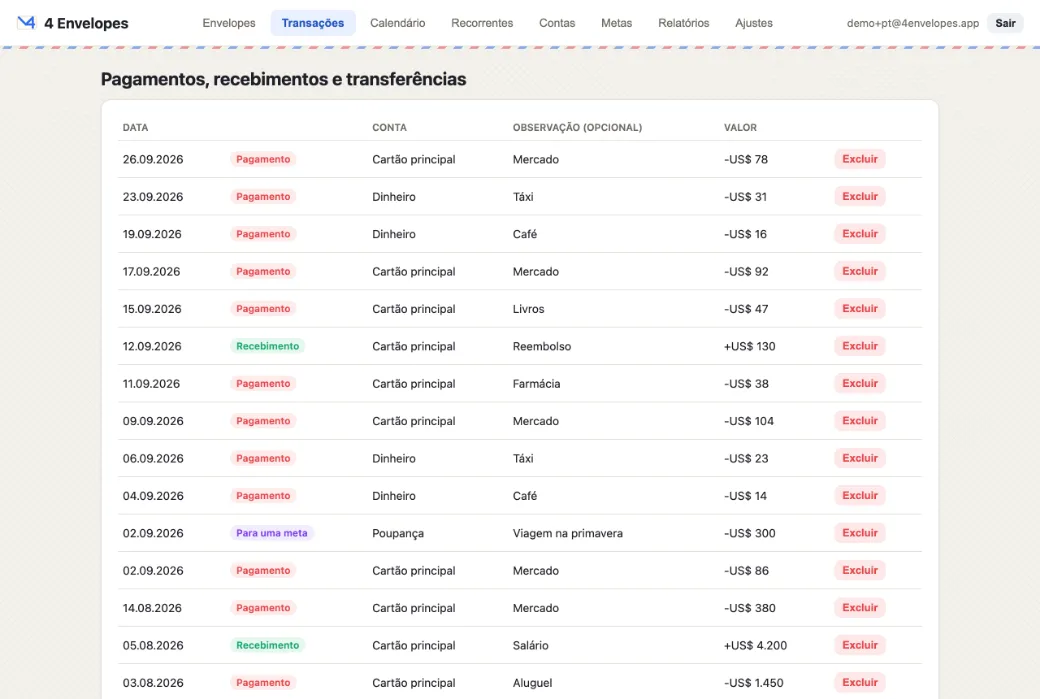
Task: Click the Sair button
Action: click(1005, 23)
